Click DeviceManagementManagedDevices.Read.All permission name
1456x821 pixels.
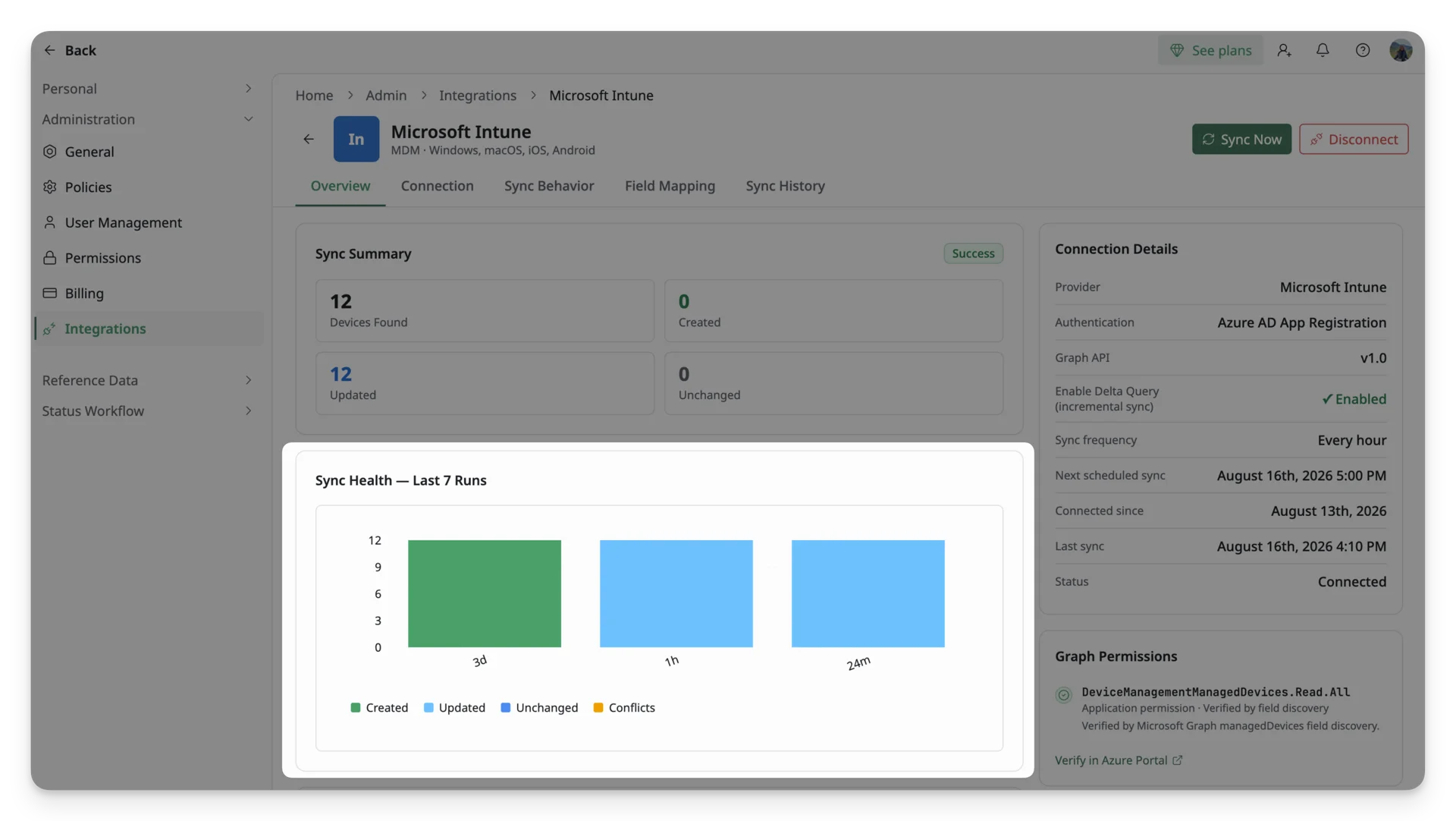[1216, 692]
